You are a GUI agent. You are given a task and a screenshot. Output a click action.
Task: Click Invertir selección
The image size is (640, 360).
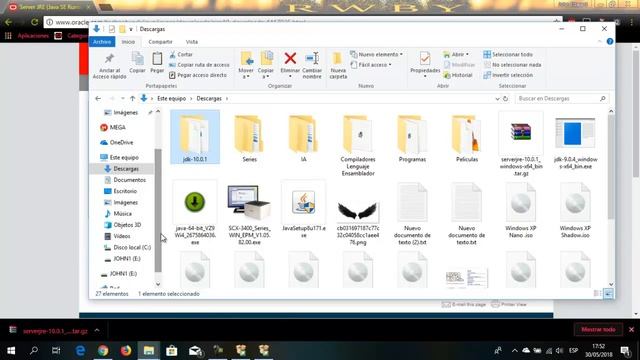[x=508, y=75]
